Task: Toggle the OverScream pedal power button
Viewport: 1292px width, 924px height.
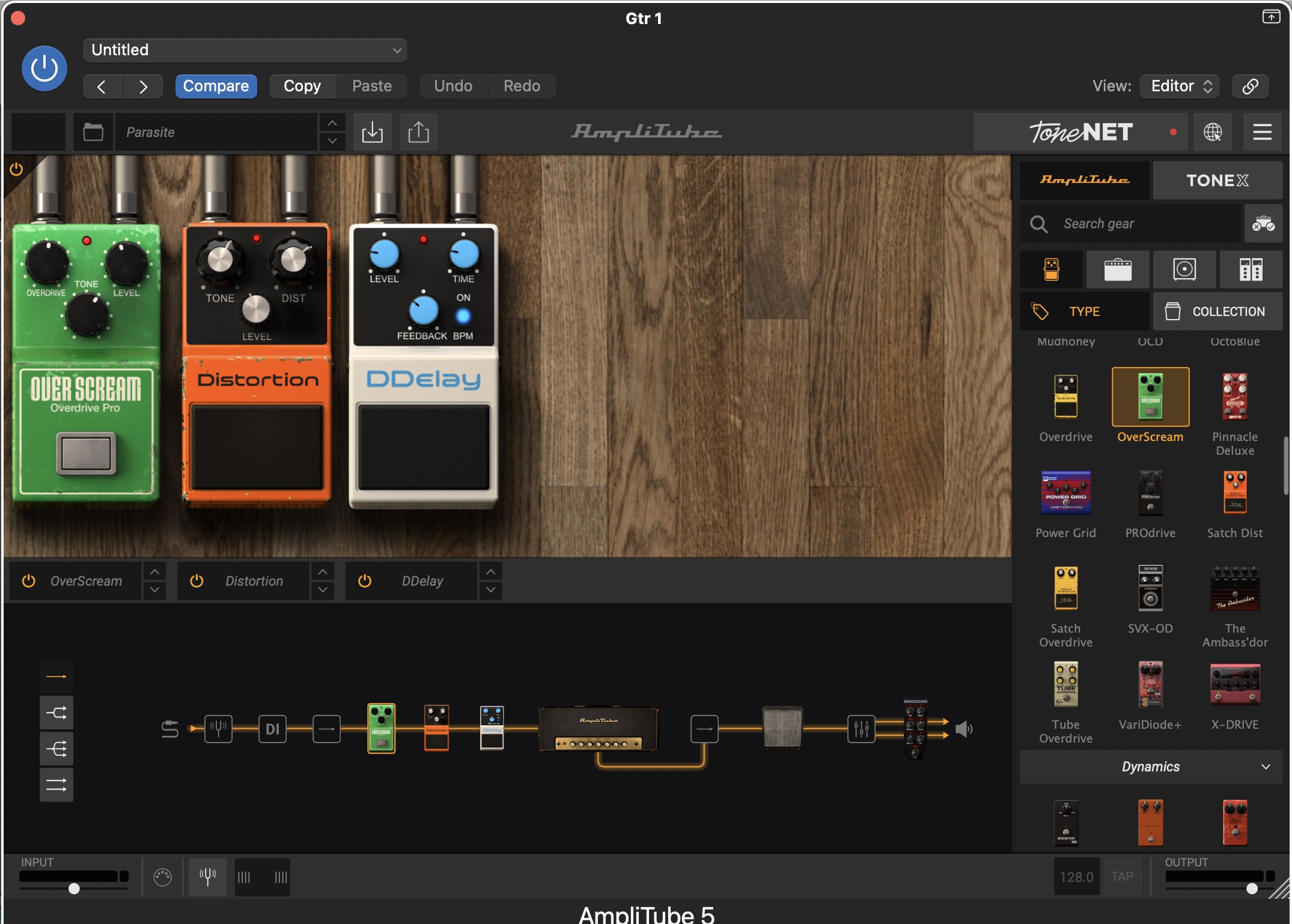Action: (x=28, y=581)
